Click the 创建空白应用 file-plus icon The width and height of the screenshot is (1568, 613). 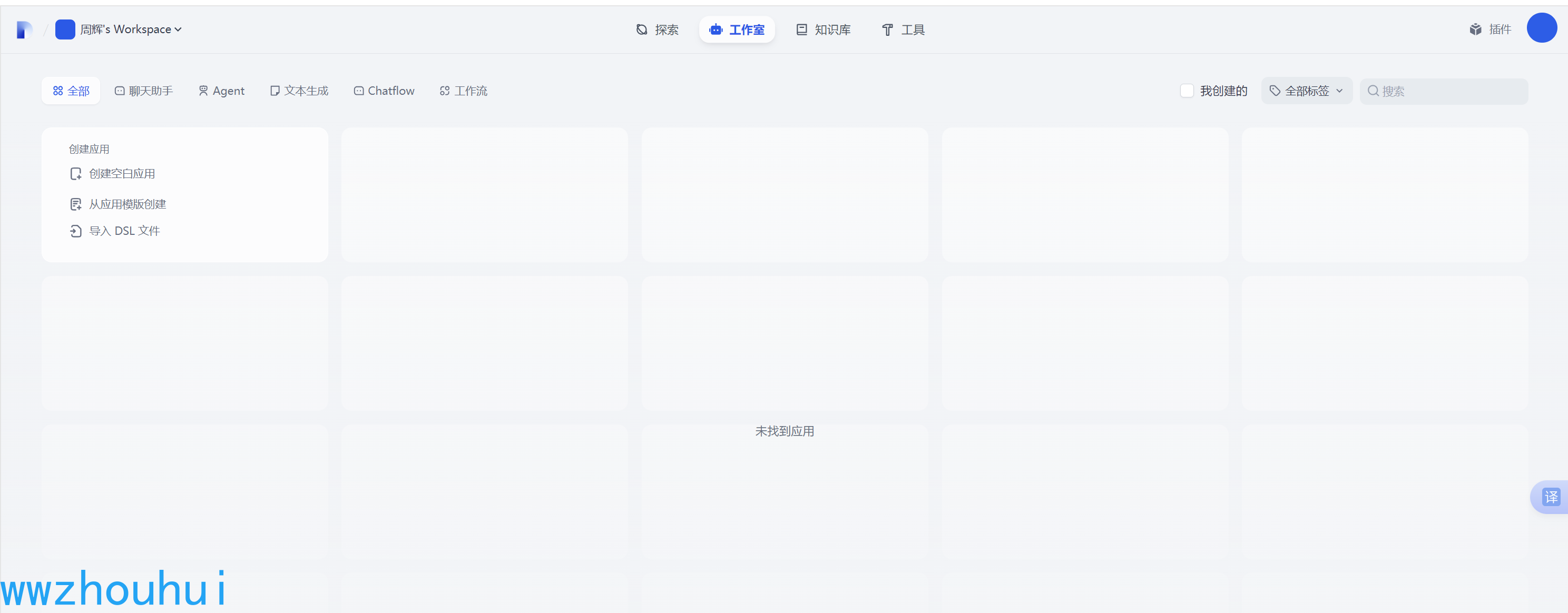point(75,174)
